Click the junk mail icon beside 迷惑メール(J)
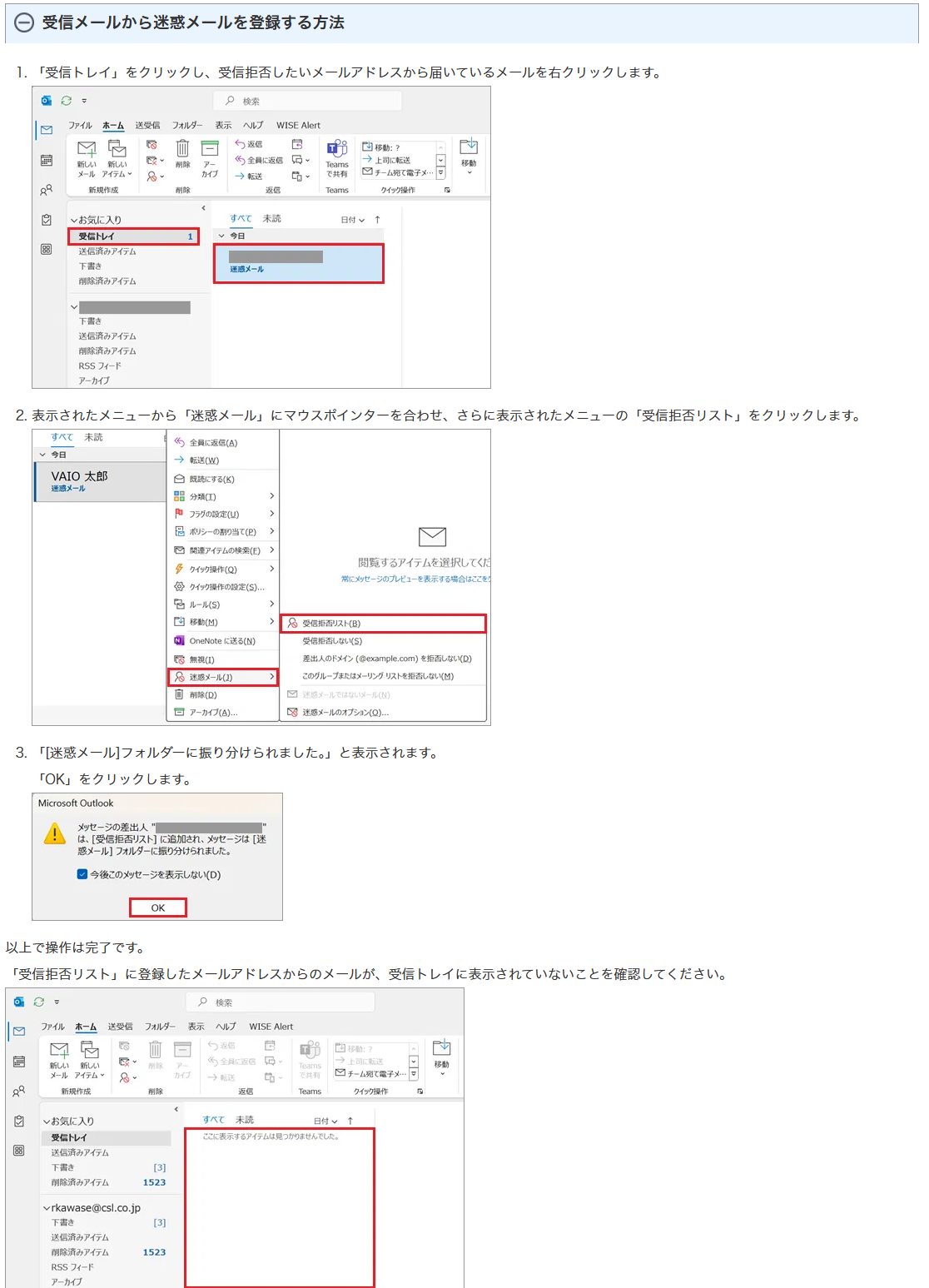Viewport: 929px width, 1288px height. tap(179, 677)
